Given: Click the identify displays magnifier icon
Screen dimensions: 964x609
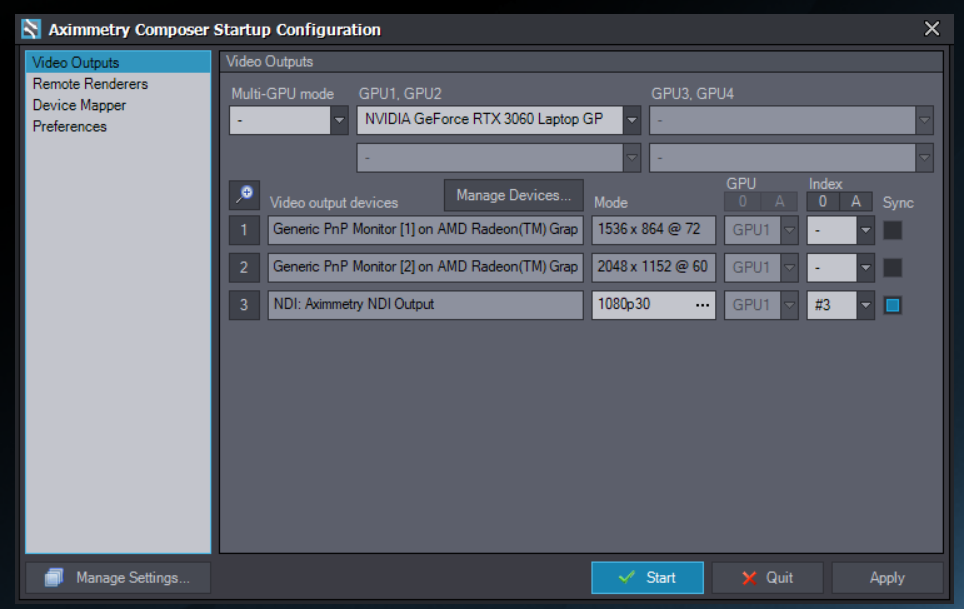Looking at the screenshot, I should click(x=245, y=195).
